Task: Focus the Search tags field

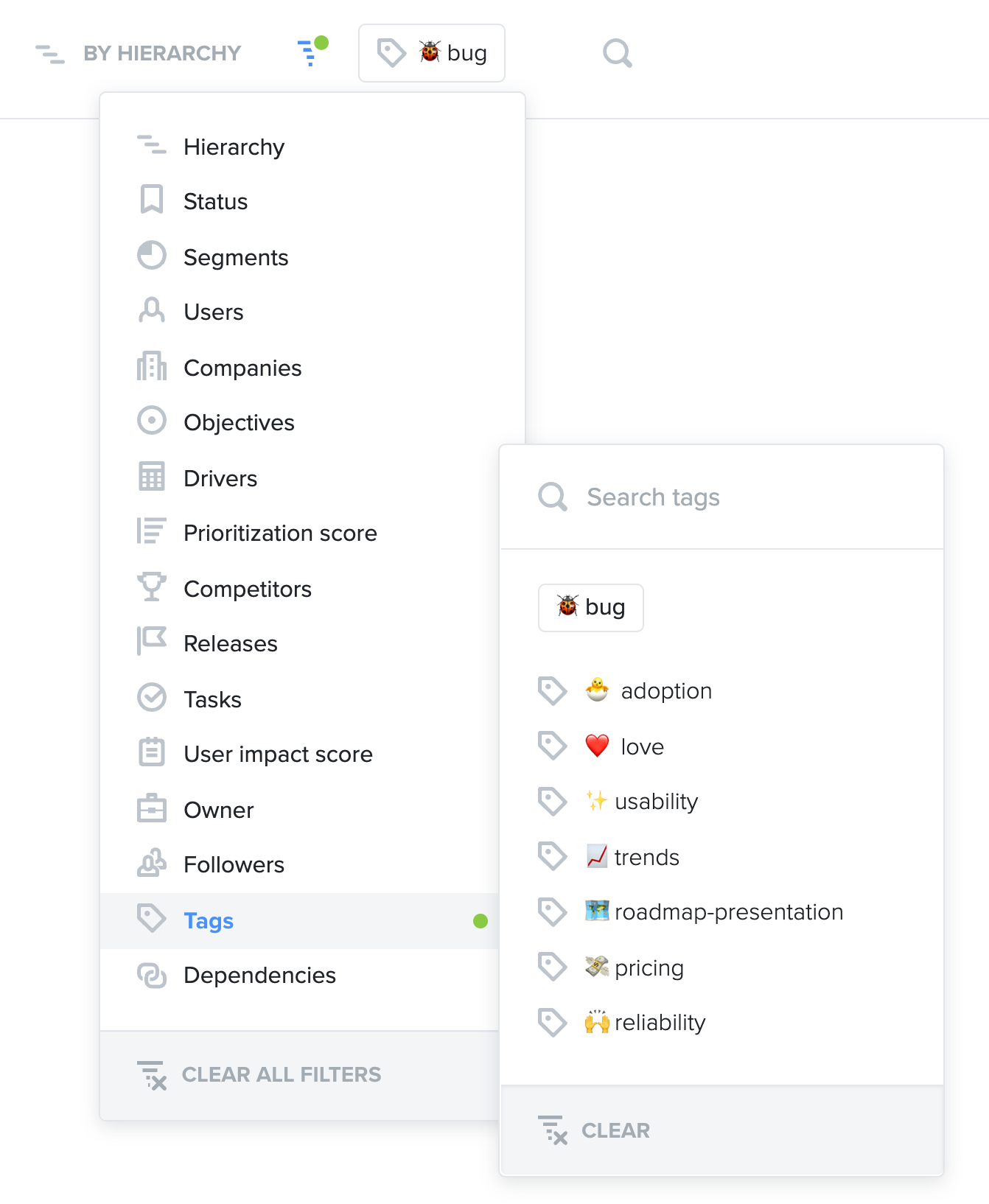Action: tap(721, 497)
